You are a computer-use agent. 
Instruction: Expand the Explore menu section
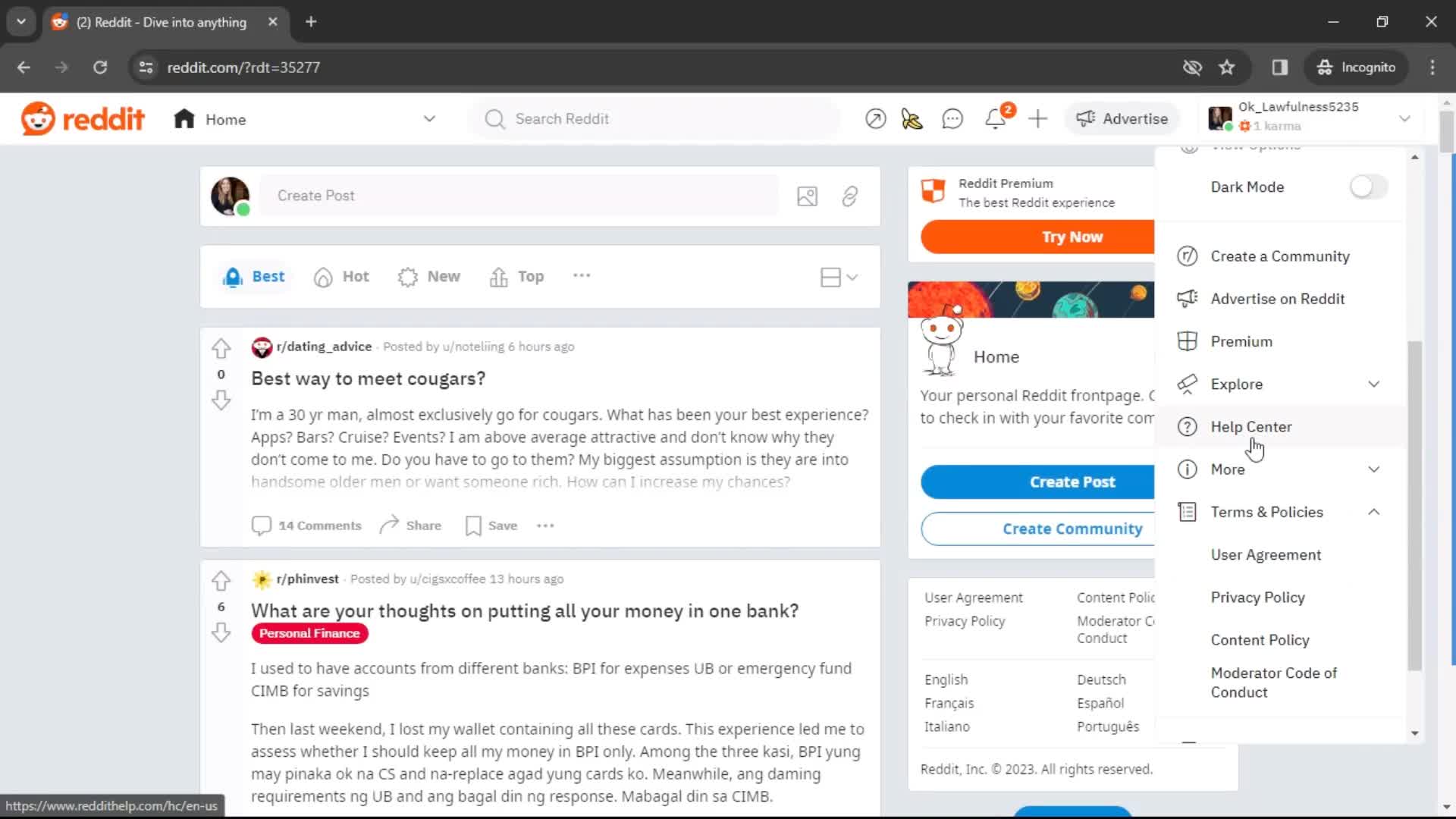click(x=1374, y=384)
